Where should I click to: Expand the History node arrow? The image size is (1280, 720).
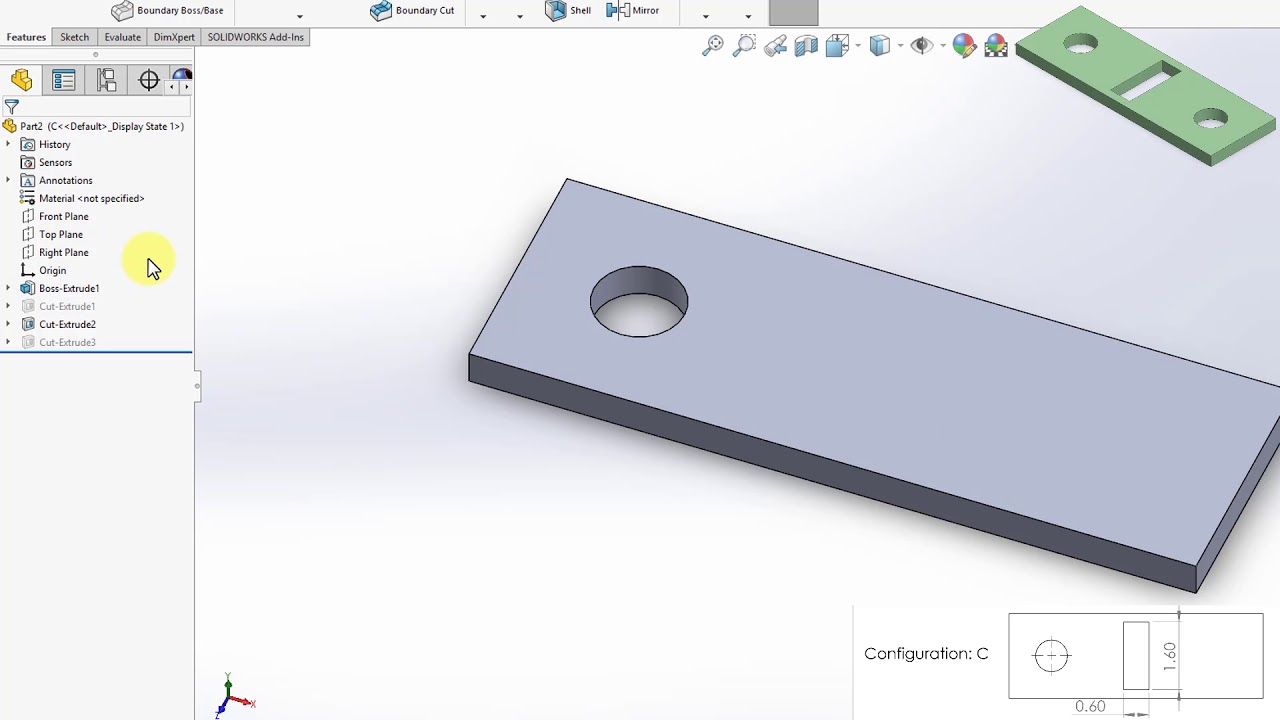coord(8,144)
